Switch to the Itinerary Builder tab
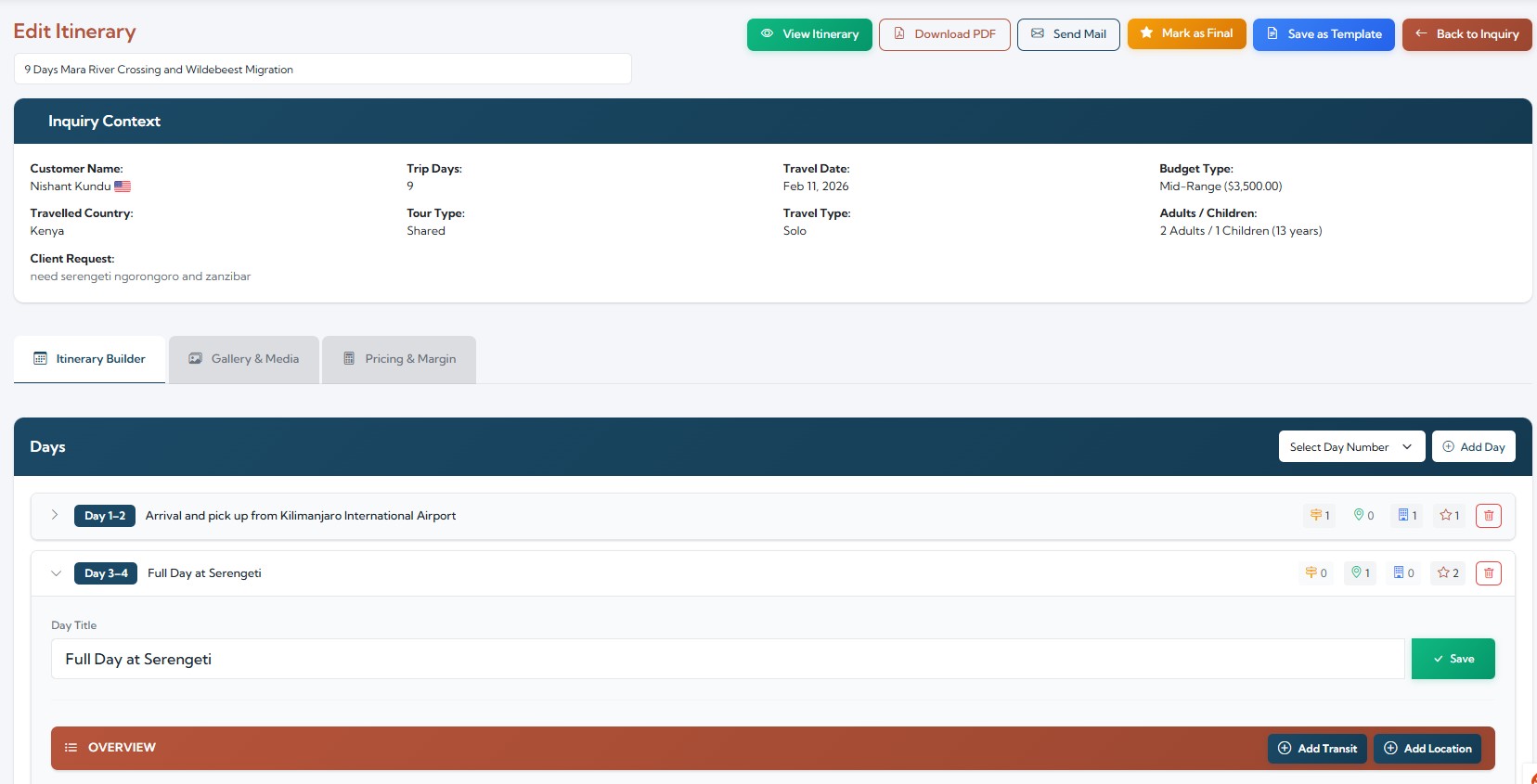1537x784 pixels. point(90,359)
